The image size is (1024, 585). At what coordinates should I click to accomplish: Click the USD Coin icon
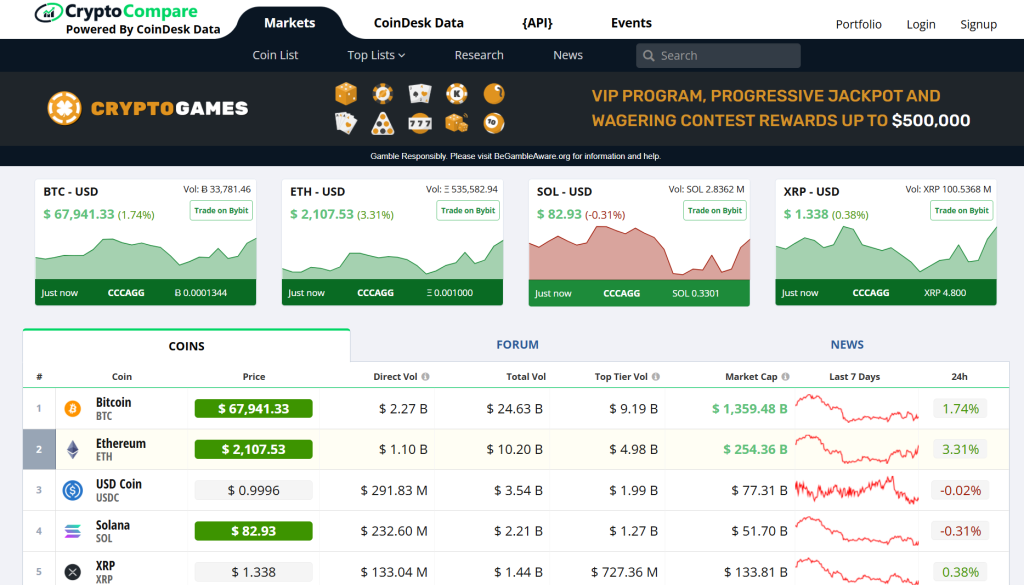point(72,490)
